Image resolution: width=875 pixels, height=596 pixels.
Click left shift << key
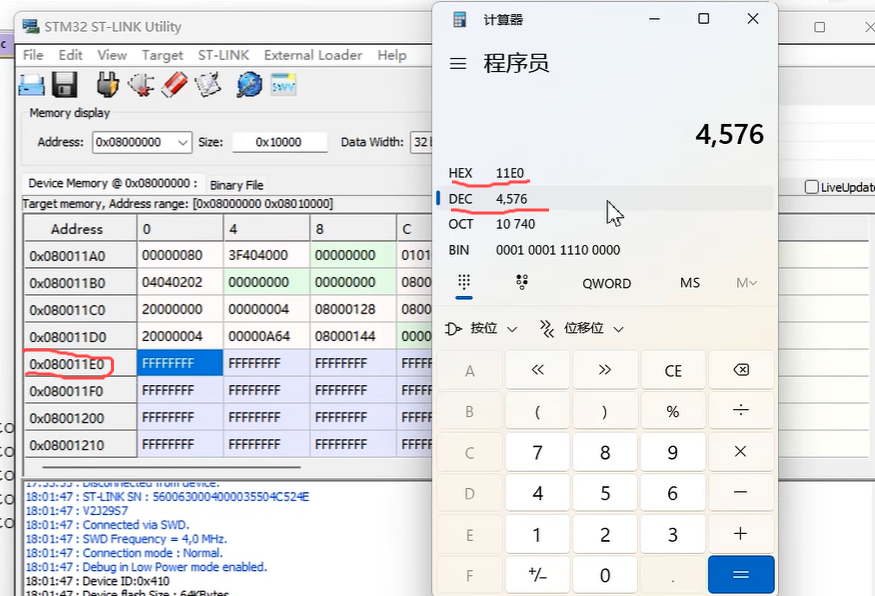point(537,370)
